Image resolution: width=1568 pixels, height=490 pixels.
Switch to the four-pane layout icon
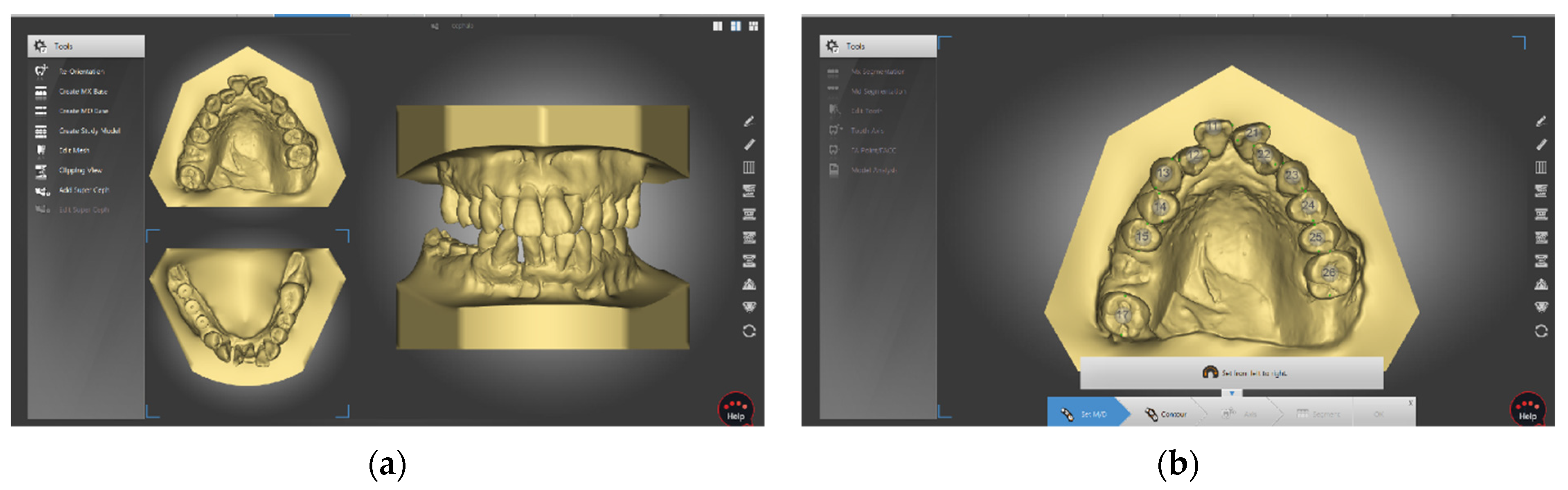[x=754, y=26]
